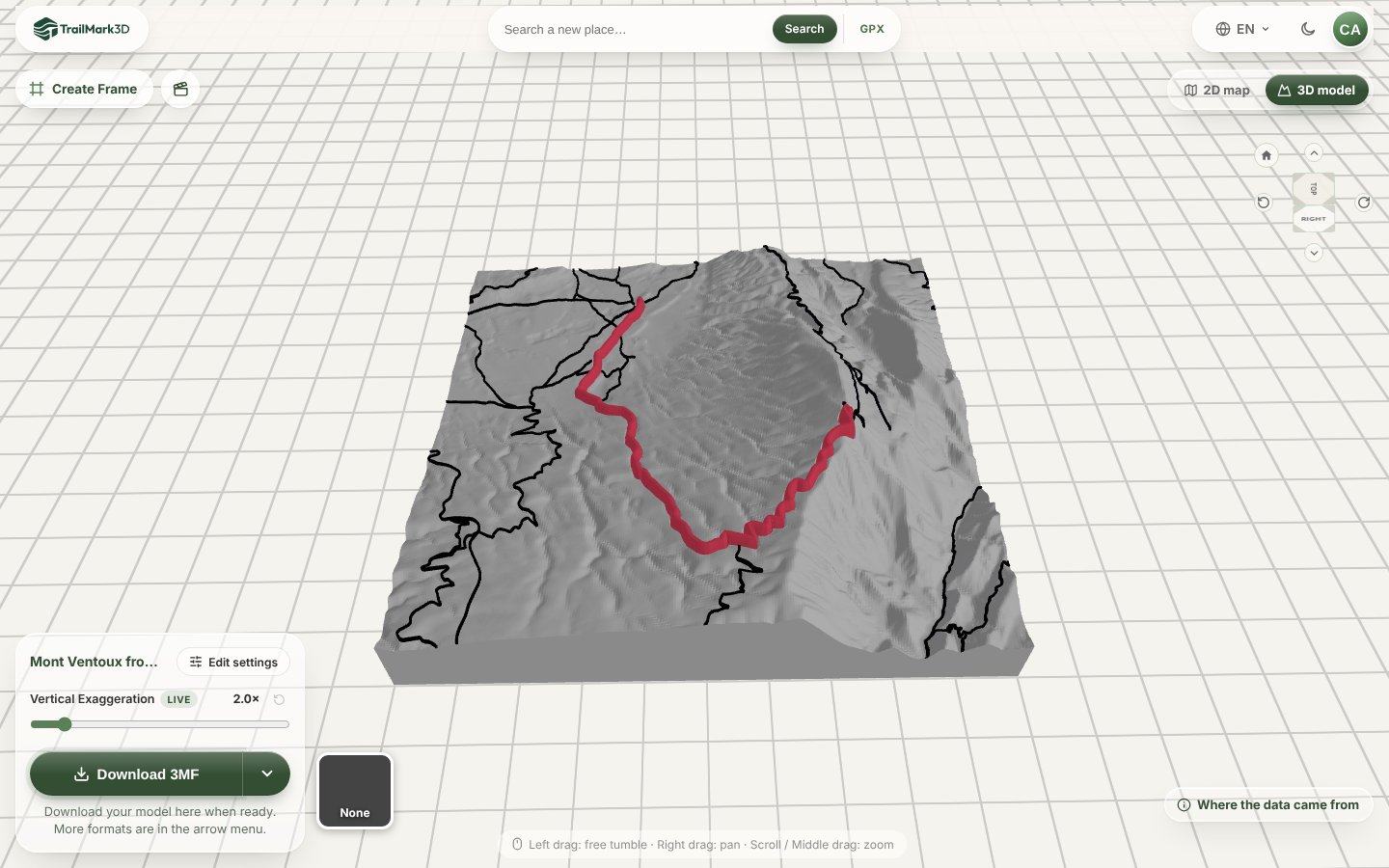This screenshot has height=868, width=1389.
Task: Open Where the data came from
Action: [1268, 804]
